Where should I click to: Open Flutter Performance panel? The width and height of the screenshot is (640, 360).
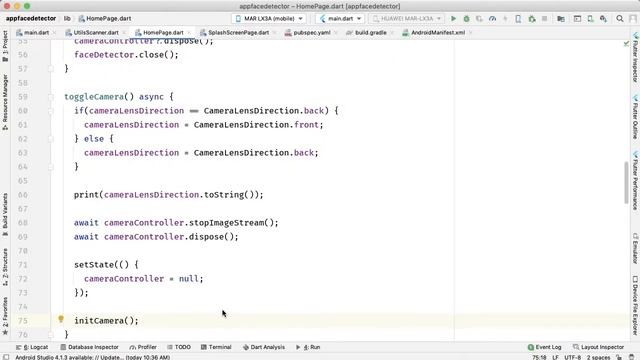tap(635, 180)
